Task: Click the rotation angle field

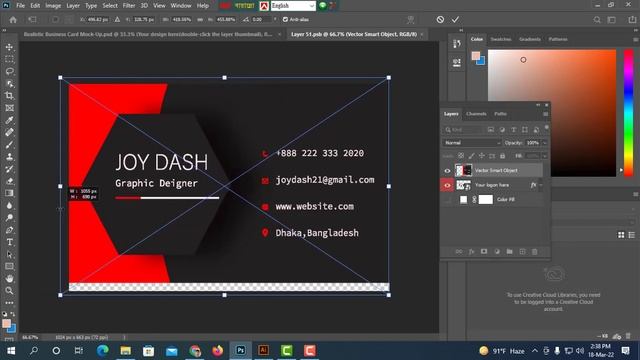Action: 260,20
